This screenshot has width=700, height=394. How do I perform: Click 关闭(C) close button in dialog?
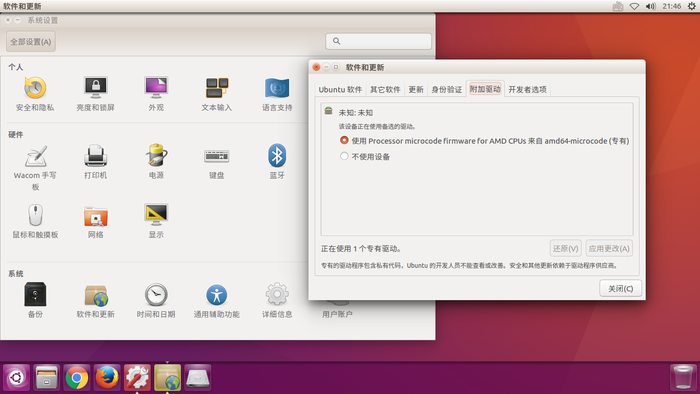coord(621,289)
